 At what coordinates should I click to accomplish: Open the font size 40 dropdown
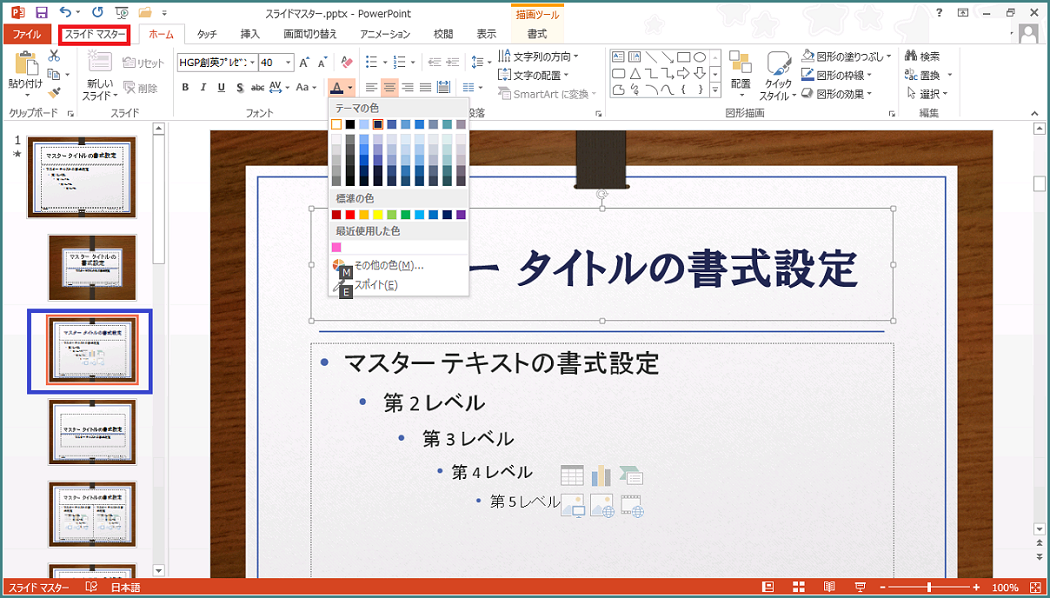coord(289,63)
